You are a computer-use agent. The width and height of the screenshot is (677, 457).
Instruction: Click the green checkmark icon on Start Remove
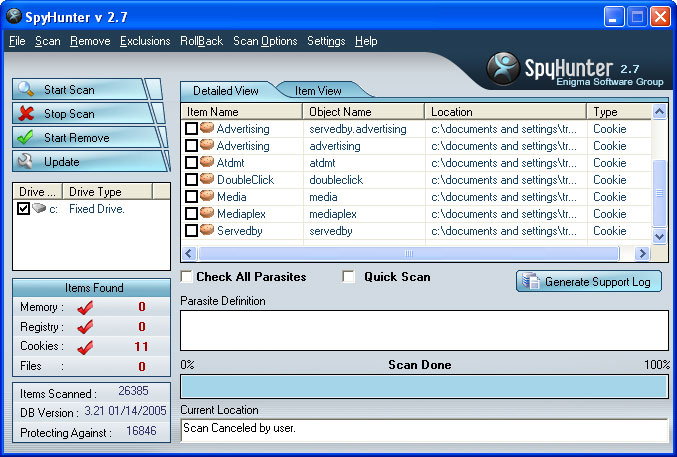click(x=25, y=137)
